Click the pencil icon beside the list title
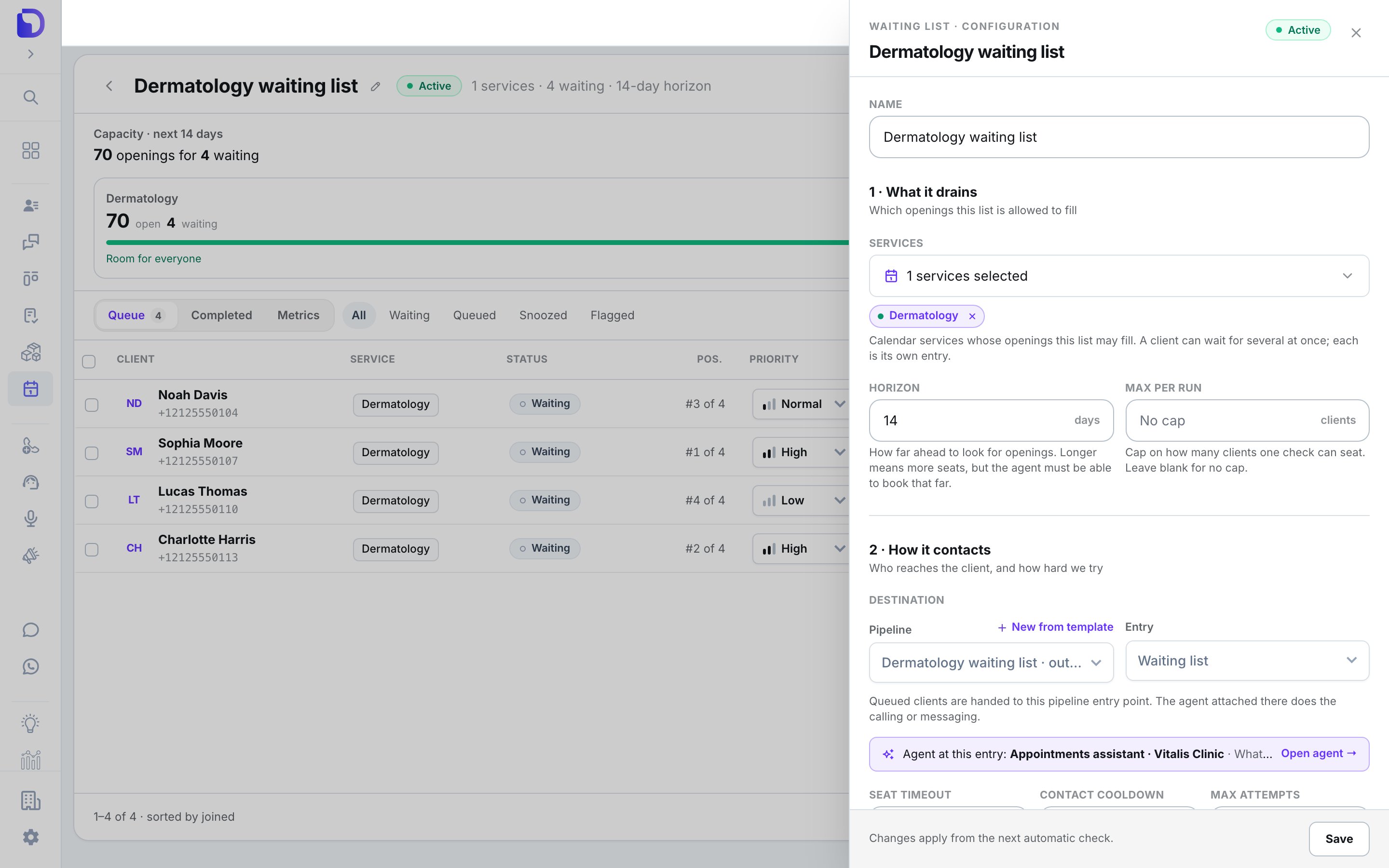The image size is (1389, 868). point(375,87)
